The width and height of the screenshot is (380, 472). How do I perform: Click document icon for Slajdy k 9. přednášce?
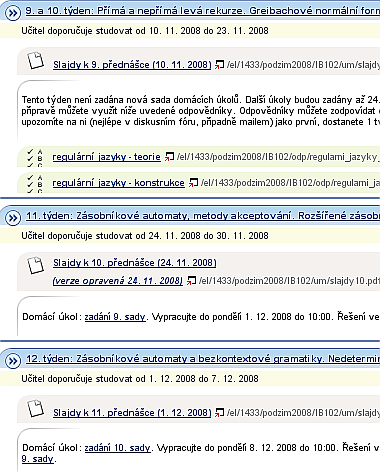pos(36,61)
